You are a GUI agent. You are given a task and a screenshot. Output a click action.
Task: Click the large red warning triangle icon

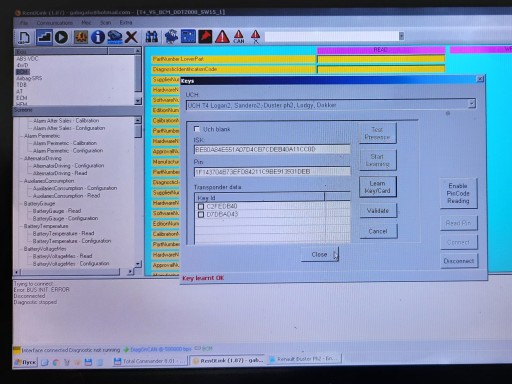(222, 37)
